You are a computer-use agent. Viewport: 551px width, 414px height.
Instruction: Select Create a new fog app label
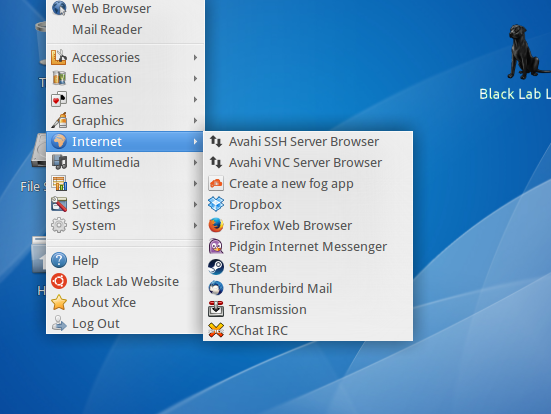click(x=291, y=184)
